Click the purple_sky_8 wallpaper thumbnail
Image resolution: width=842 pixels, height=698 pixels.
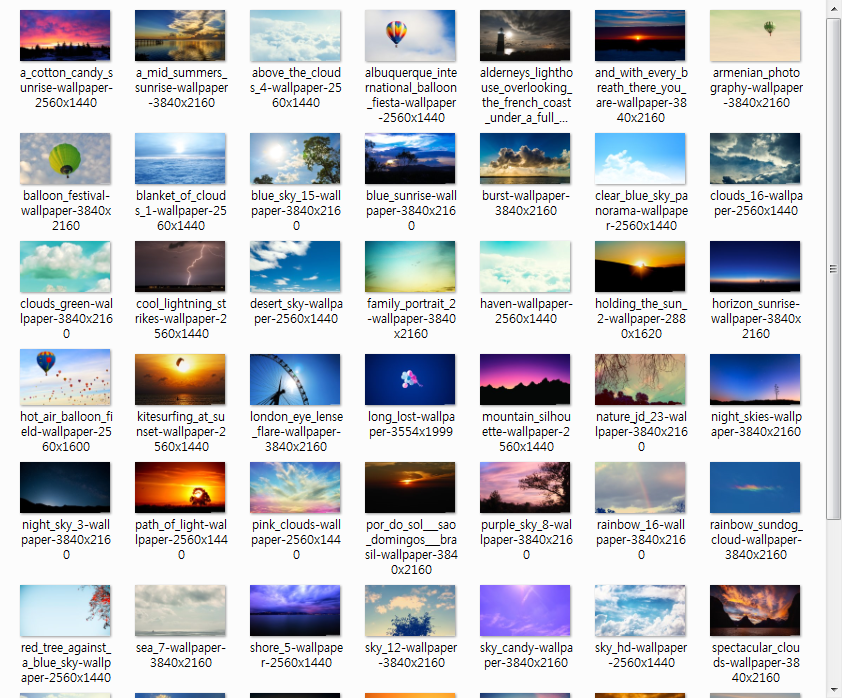click(x=525, y=487)
